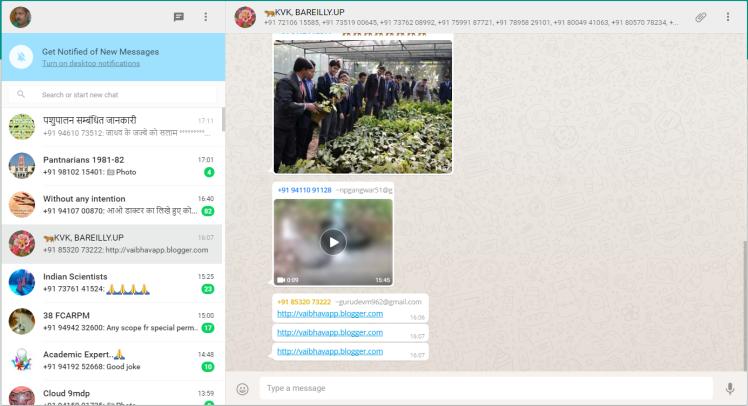Open the 38 FCARPM chat
This screenshot has height=406, width=748.
pyautogui.click(x=112, y=322)
